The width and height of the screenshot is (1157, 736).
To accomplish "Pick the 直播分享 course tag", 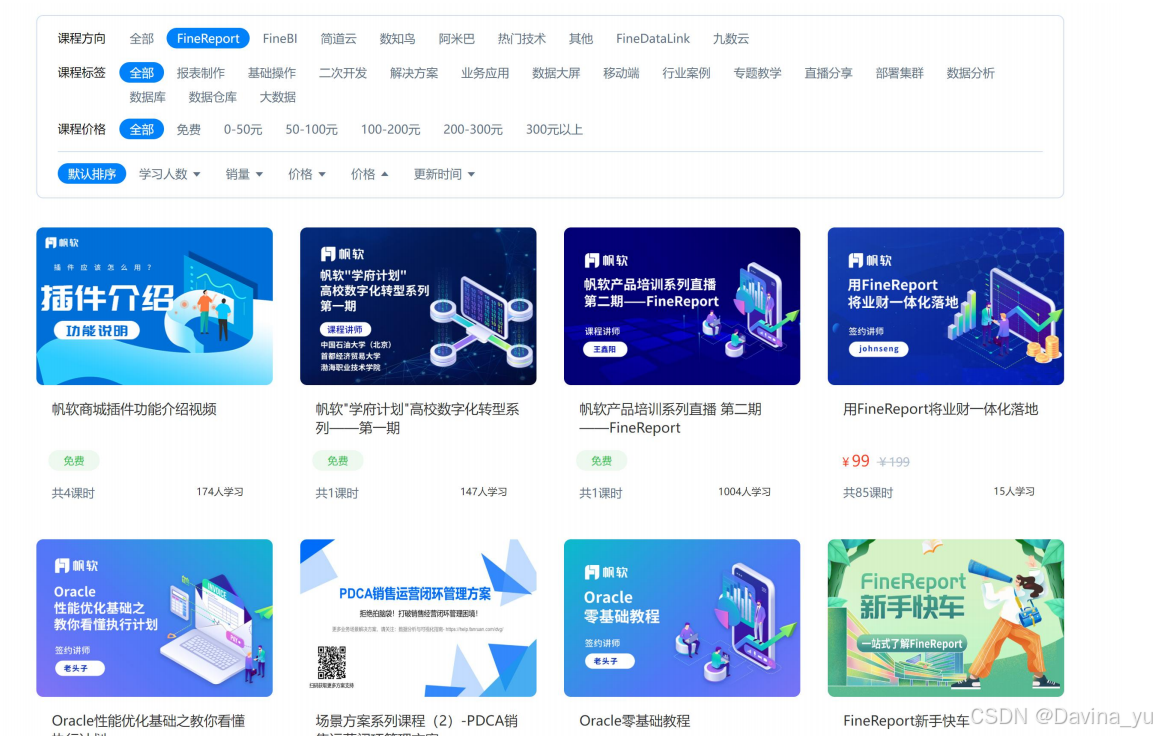I will [828, 73].
